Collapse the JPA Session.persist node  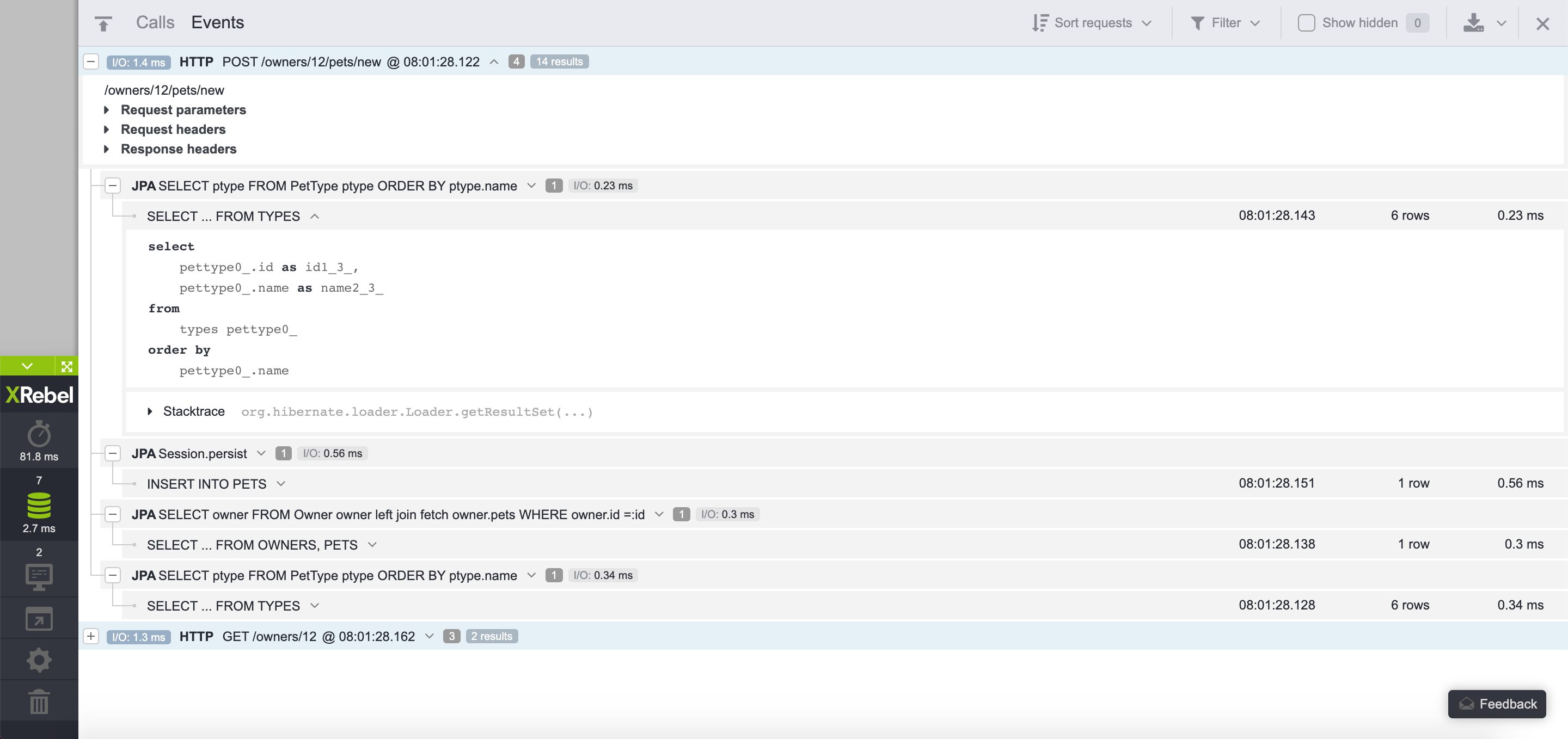click(113, 453)
